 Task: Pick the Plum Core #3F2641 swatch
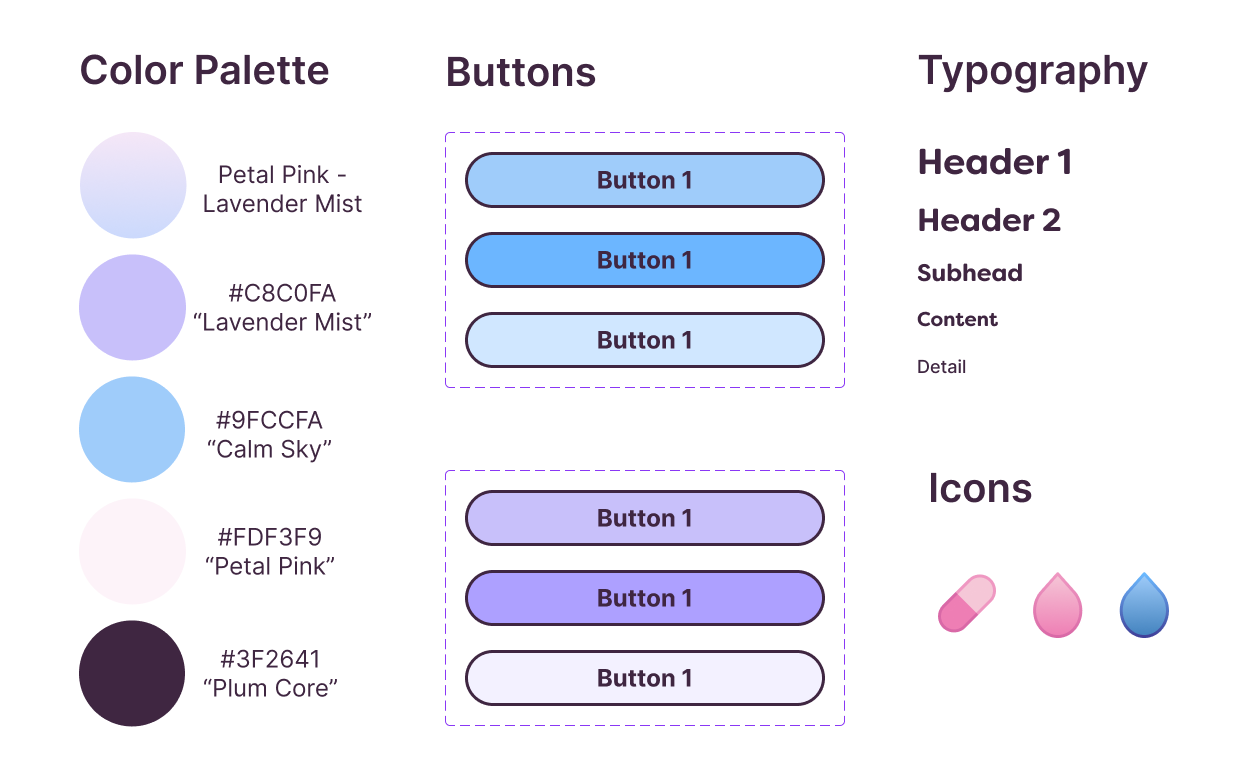[x=133, y=673]
